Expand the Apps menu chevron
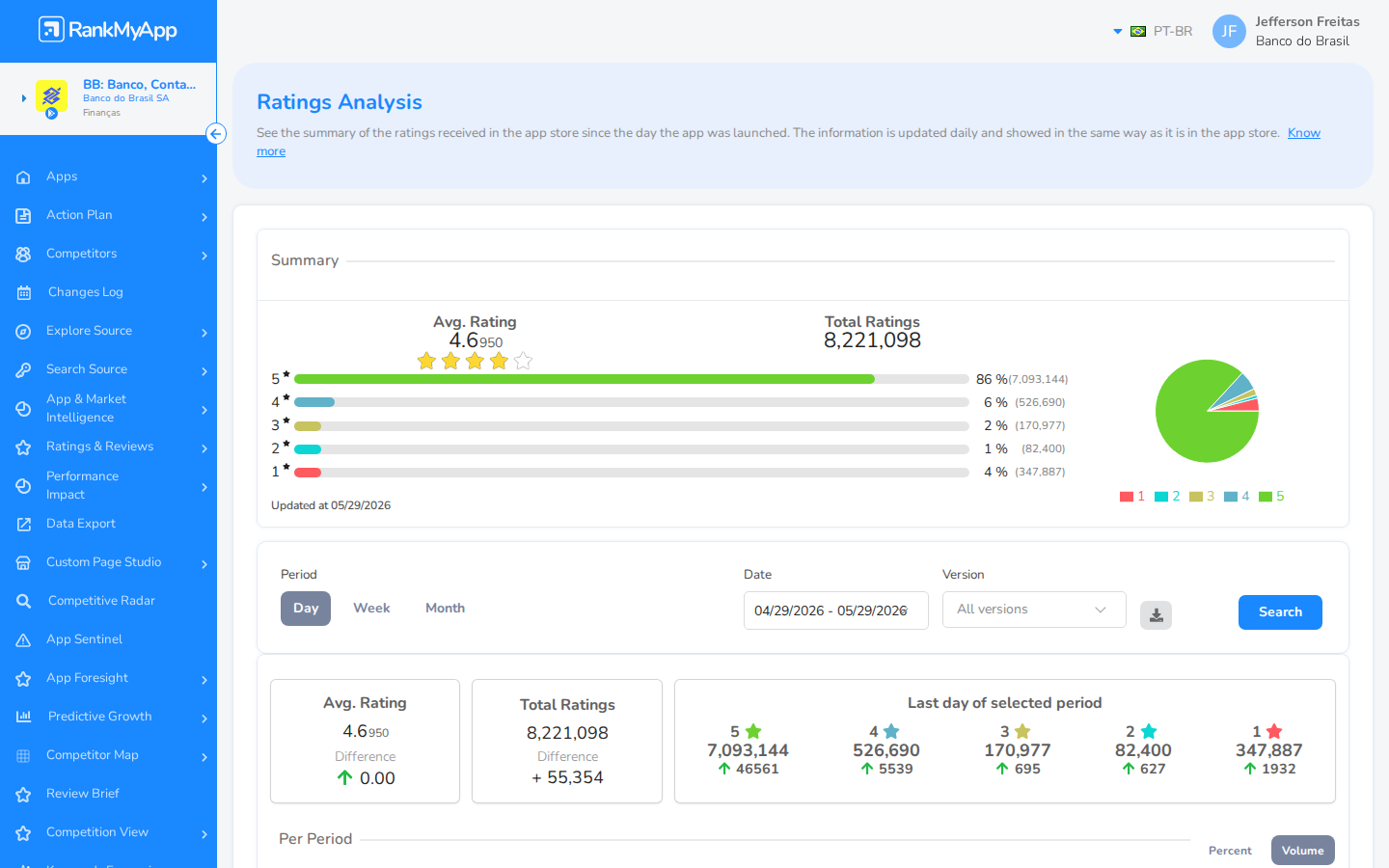This screenshot has width=1389, height=868. coord(204,178)
